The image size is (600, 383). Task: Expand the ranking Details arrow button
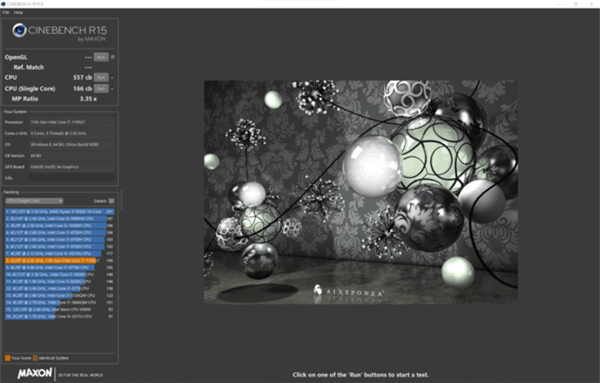coord(111,201)
